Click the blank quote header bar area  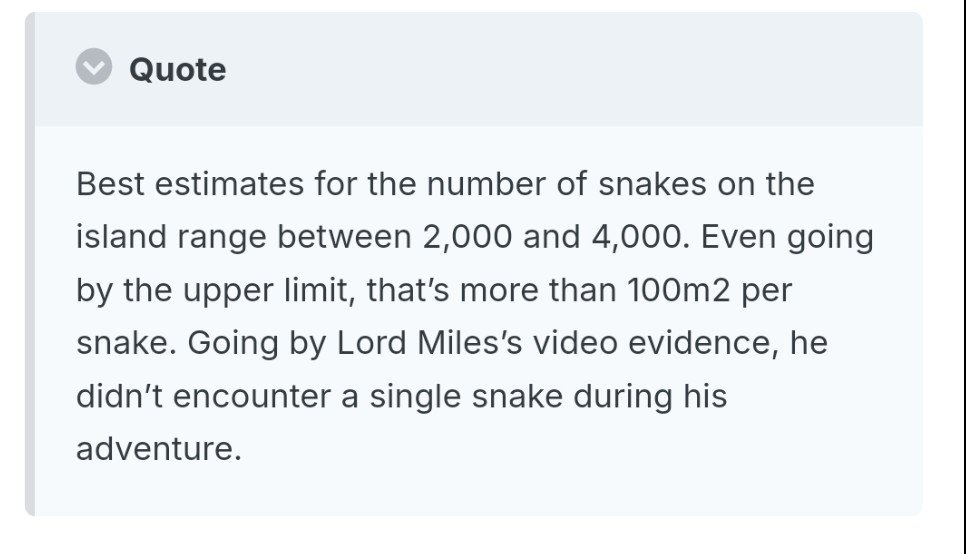coord(573,69)
